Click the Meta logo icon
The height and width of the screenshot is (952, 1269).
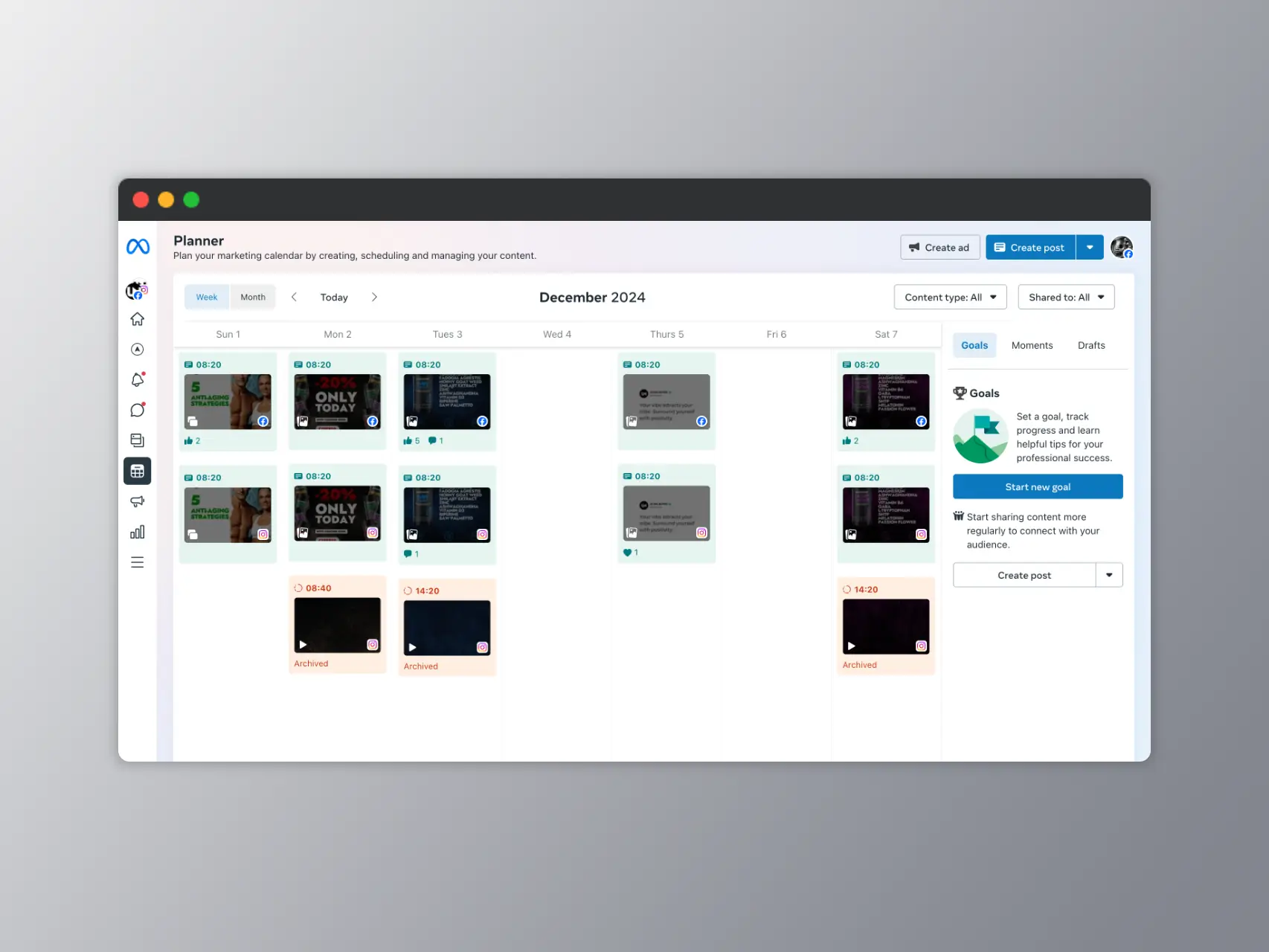pyautogui.click(x=138, y=246)
